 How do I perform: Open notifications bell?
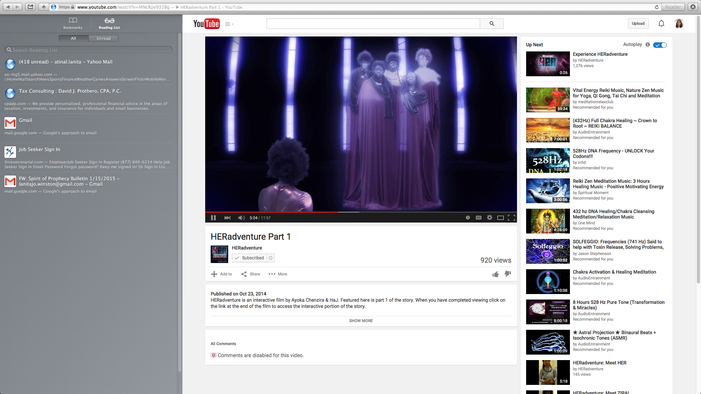click(661, 24)
